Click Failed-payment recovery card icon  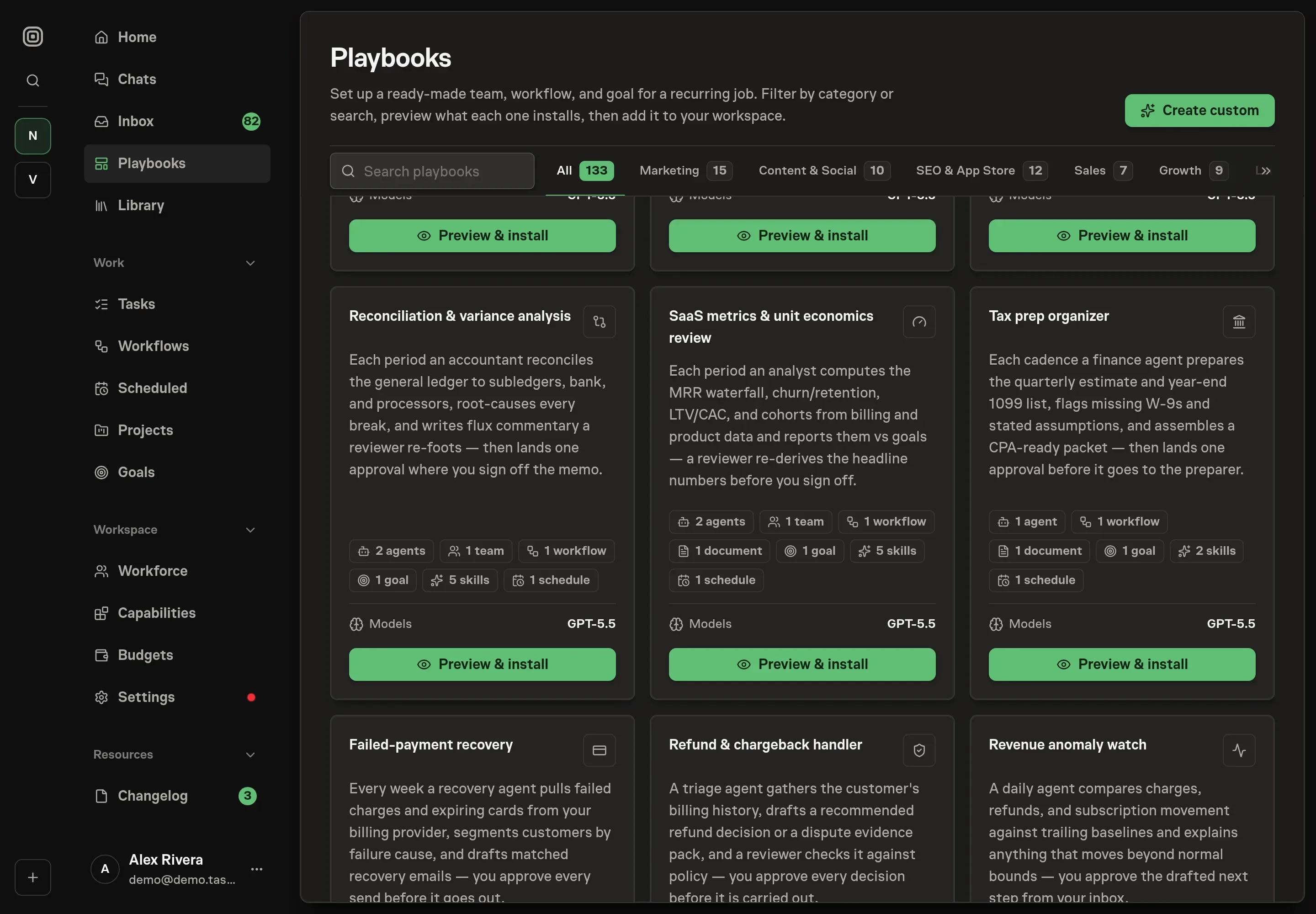(x=599, y=750)
